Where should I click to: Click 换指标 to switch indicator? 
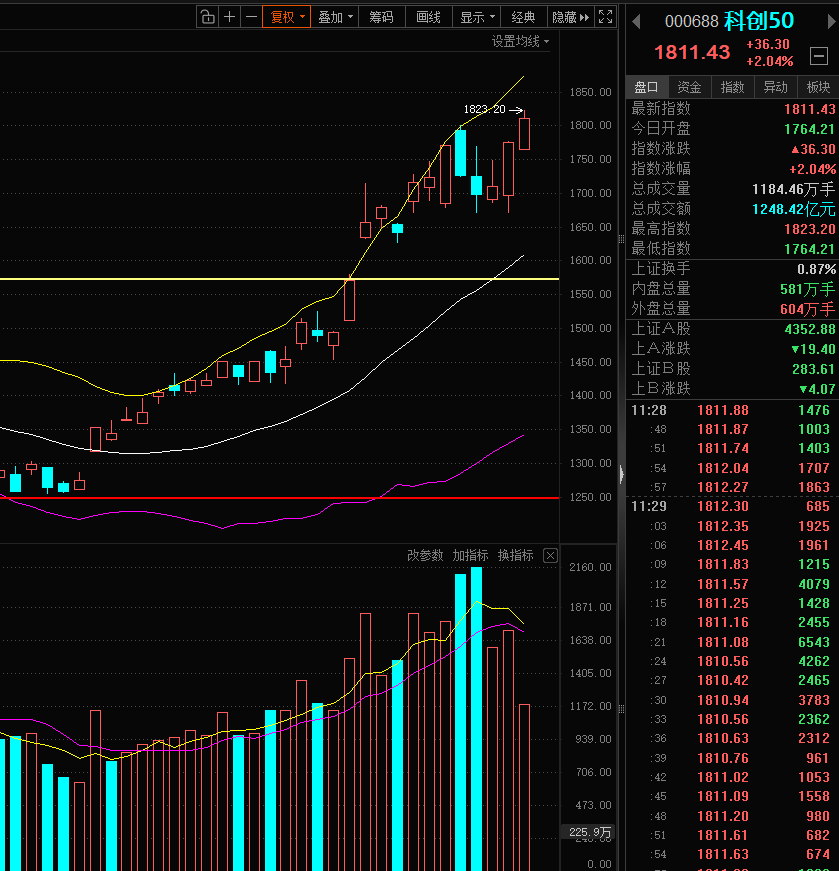pos(515,555)
